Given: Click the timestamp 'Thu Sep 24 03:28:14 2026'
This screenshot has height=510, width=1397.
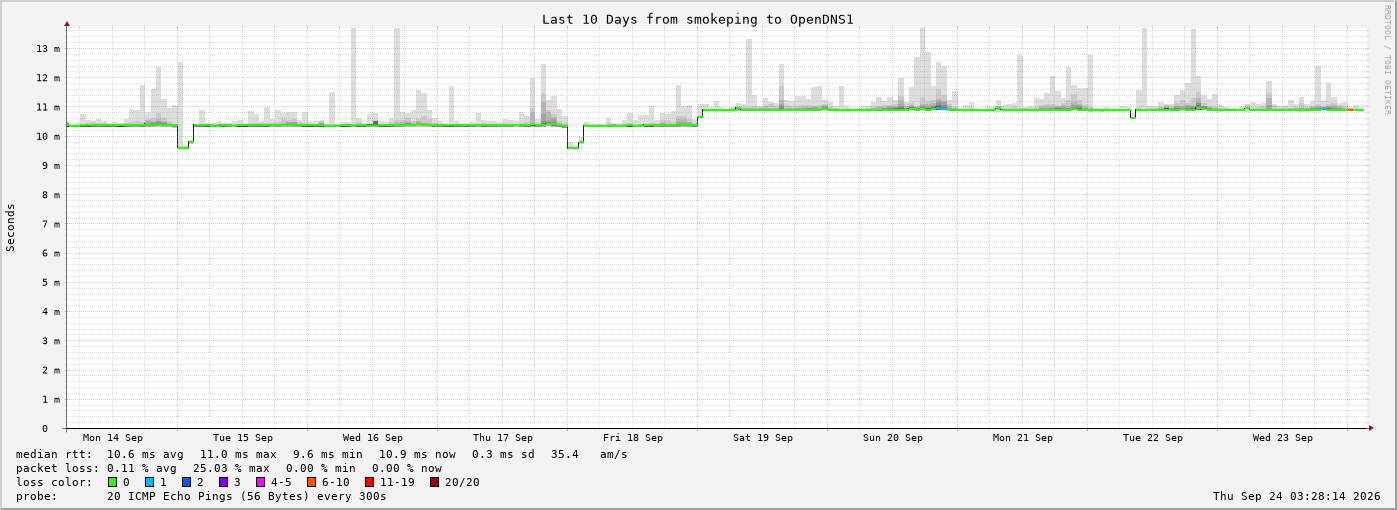Looking at the screenshot, I should click(x=1296, y=496).
